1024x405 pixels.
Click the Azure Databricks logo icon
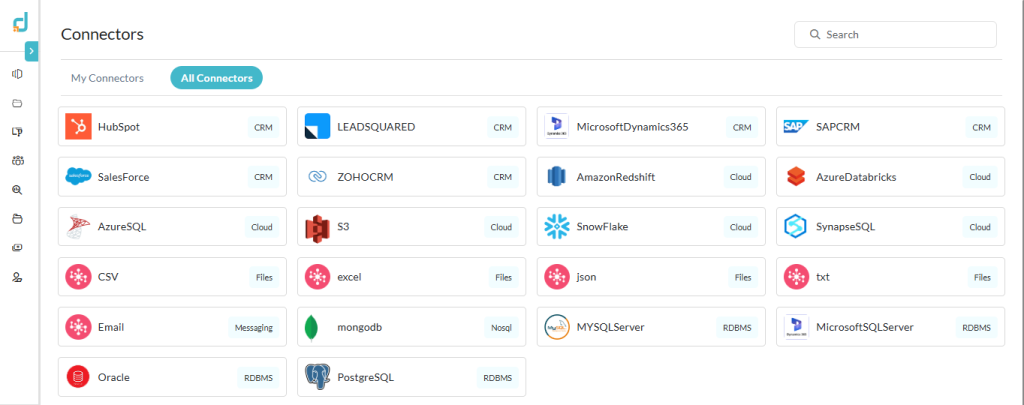(x=796, y=177)
